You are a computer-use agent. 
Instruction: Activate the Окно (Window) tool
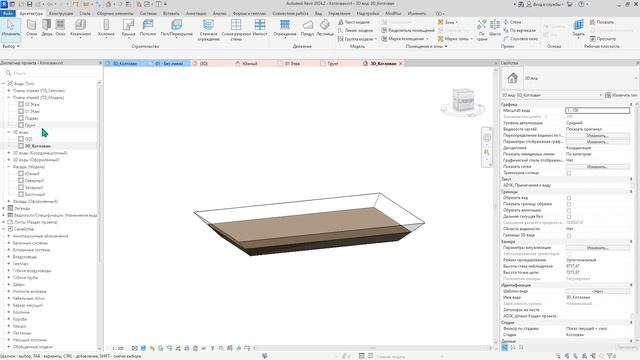(x=60, y=28)
